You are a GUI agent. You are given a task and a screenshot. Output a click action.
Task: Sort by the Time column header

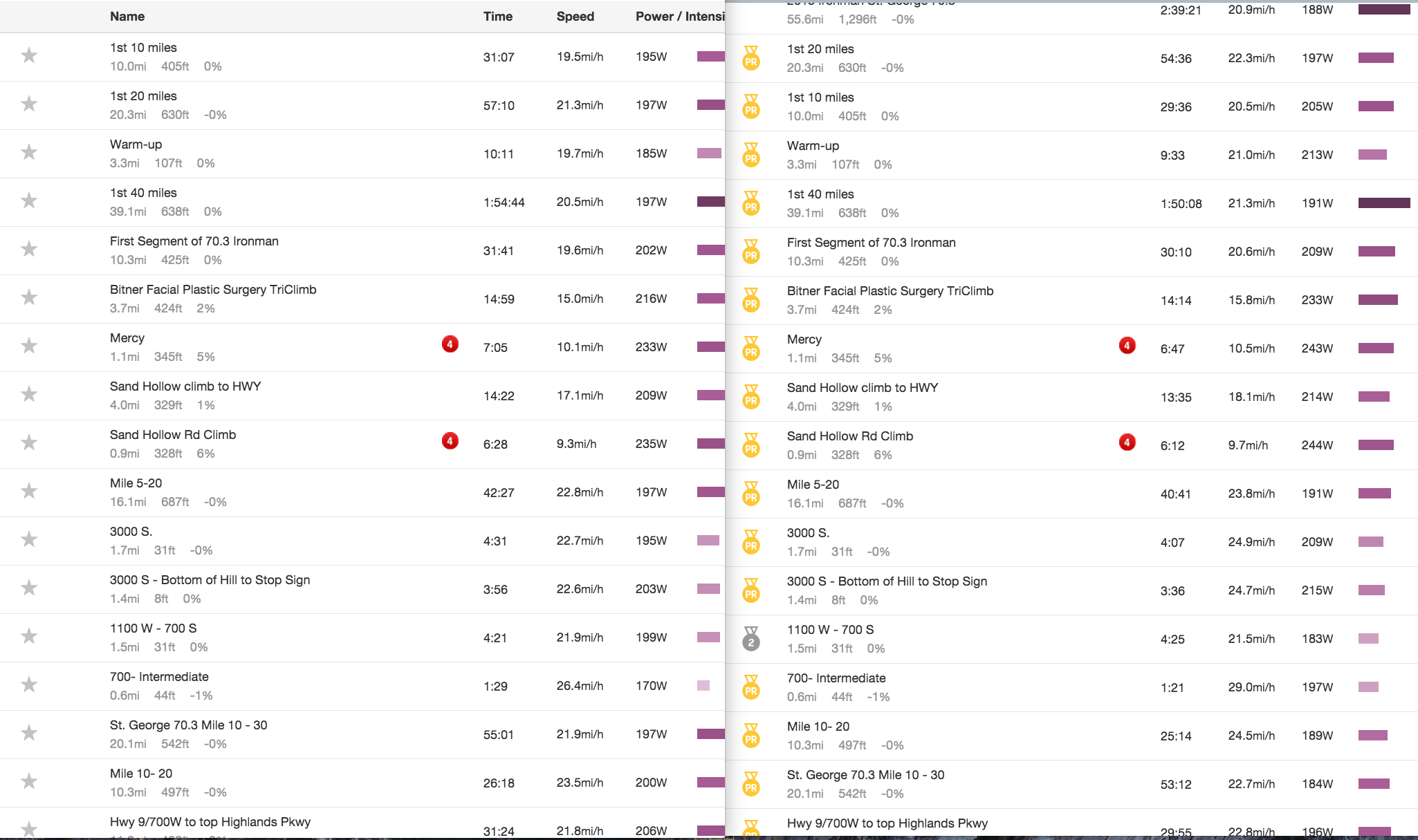497,17
